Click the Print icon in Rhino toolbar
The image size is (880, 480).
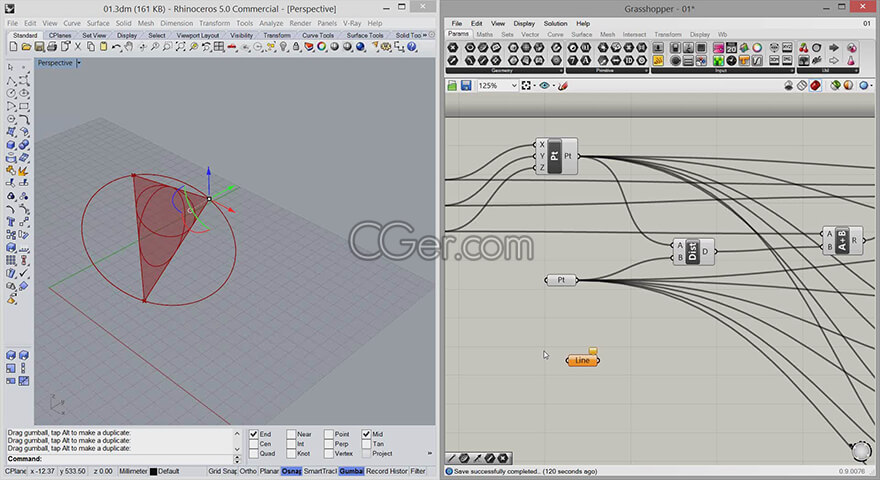pyautogui.click(x=52, y=47)
